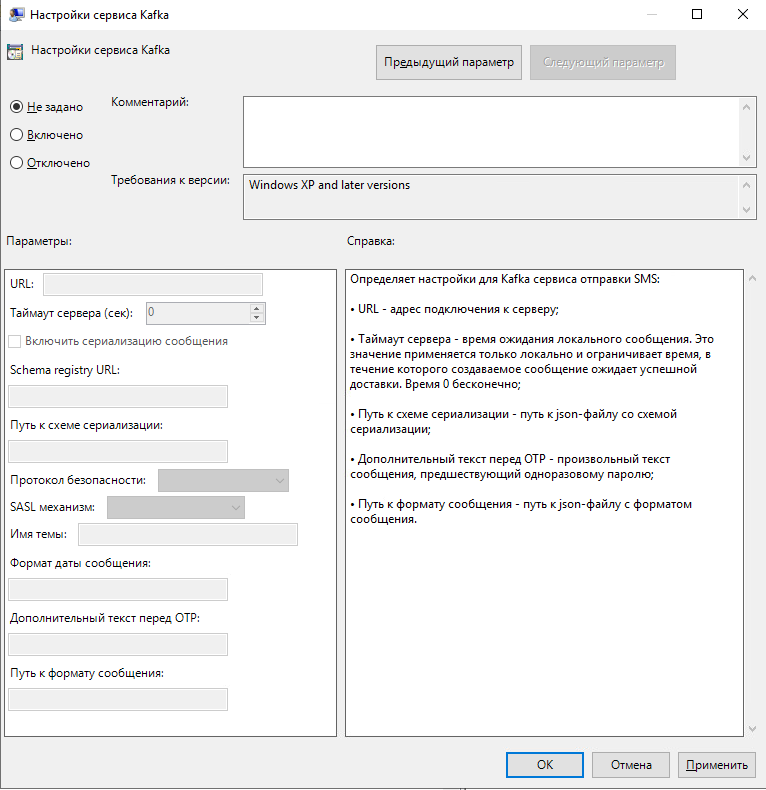Increase server timeout with up arrow
766x790 pixels.
coord(257,308)
